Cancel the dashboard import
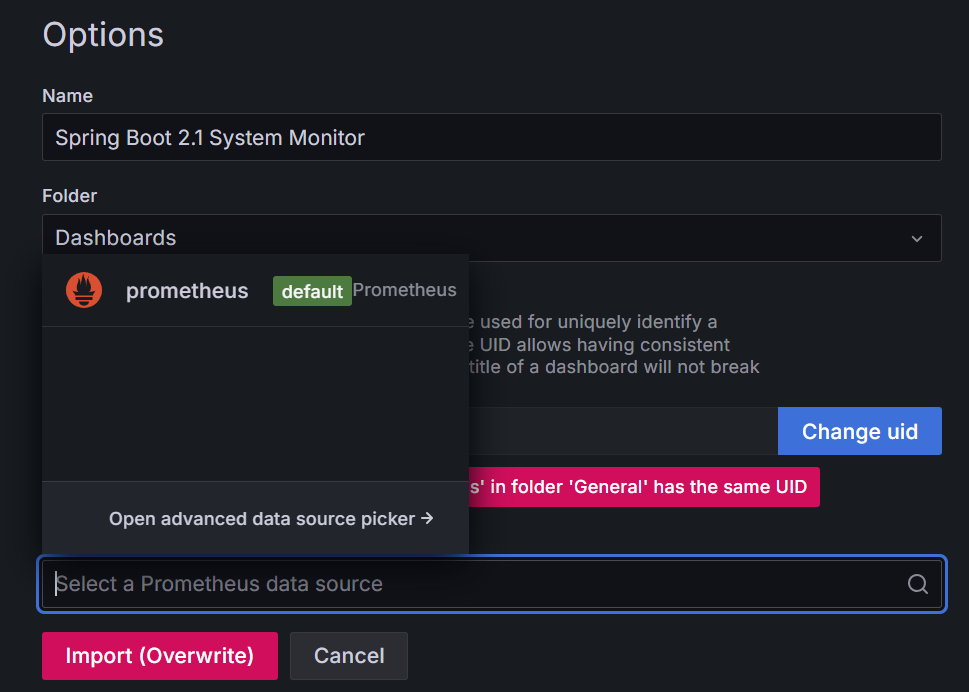 (349, 656)
